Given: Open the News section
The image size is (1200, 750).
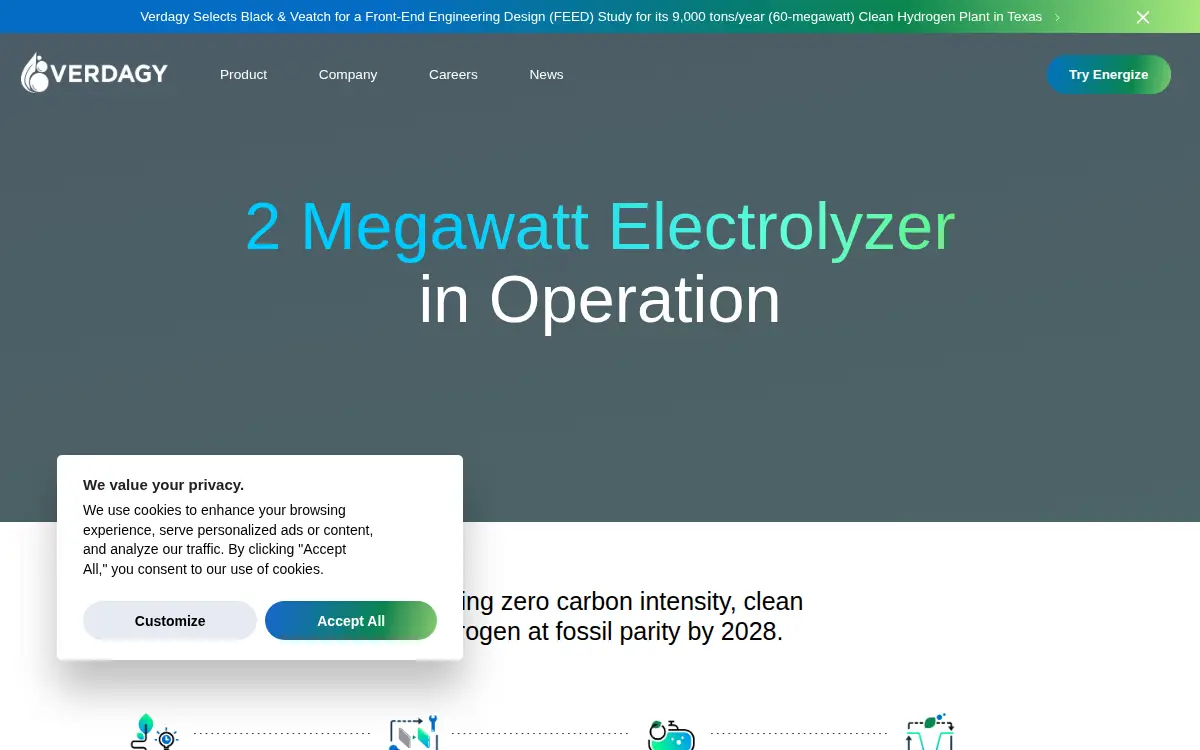Looking at the screenshot, I should click(546, 75).
